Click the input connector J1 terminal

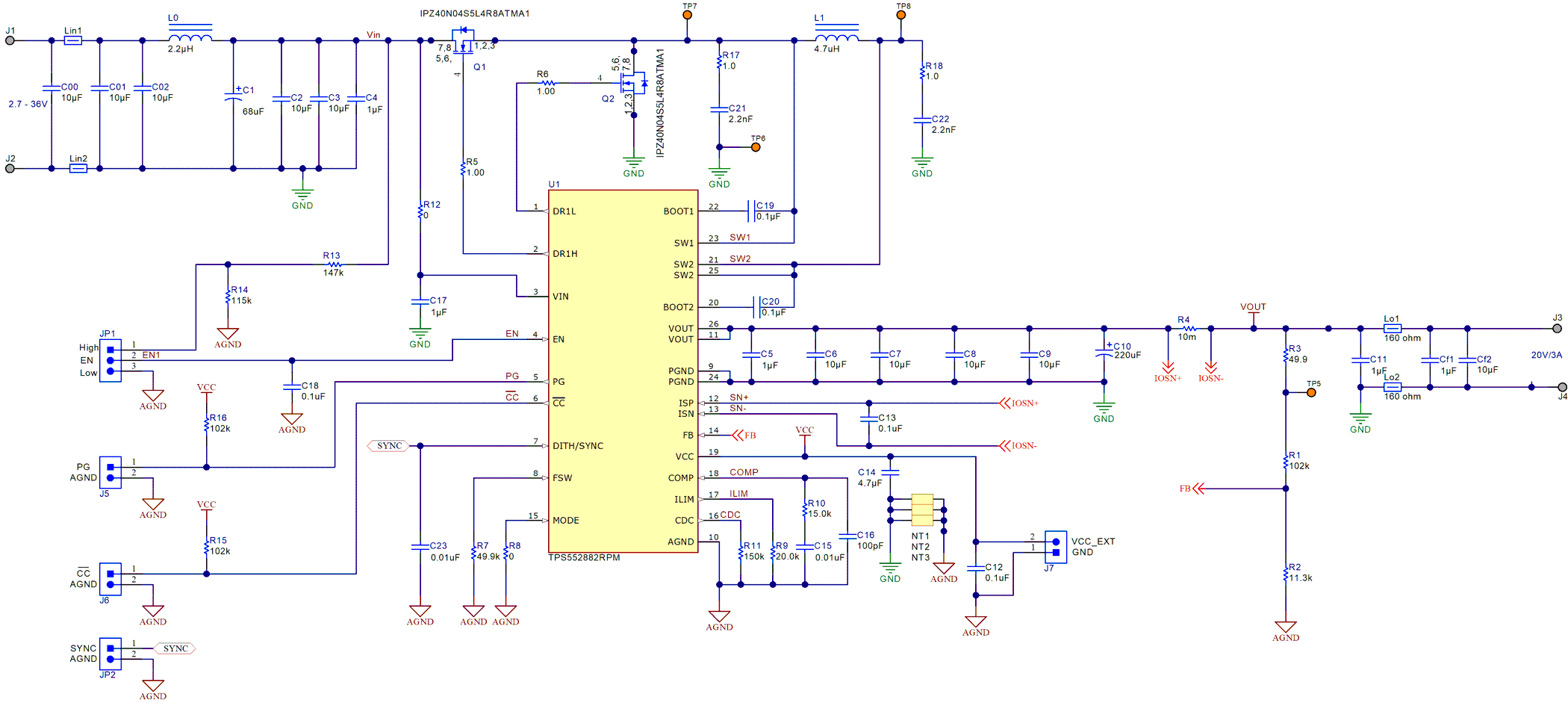(x=10, y=41)
